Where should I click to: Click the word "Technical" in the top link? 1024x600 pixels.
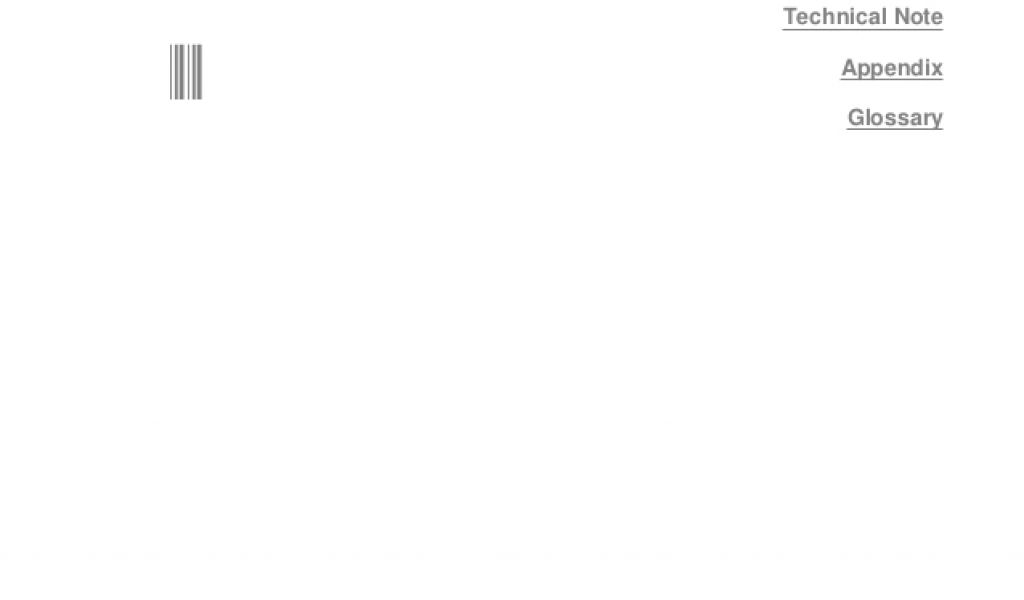[x=835, y=16]
